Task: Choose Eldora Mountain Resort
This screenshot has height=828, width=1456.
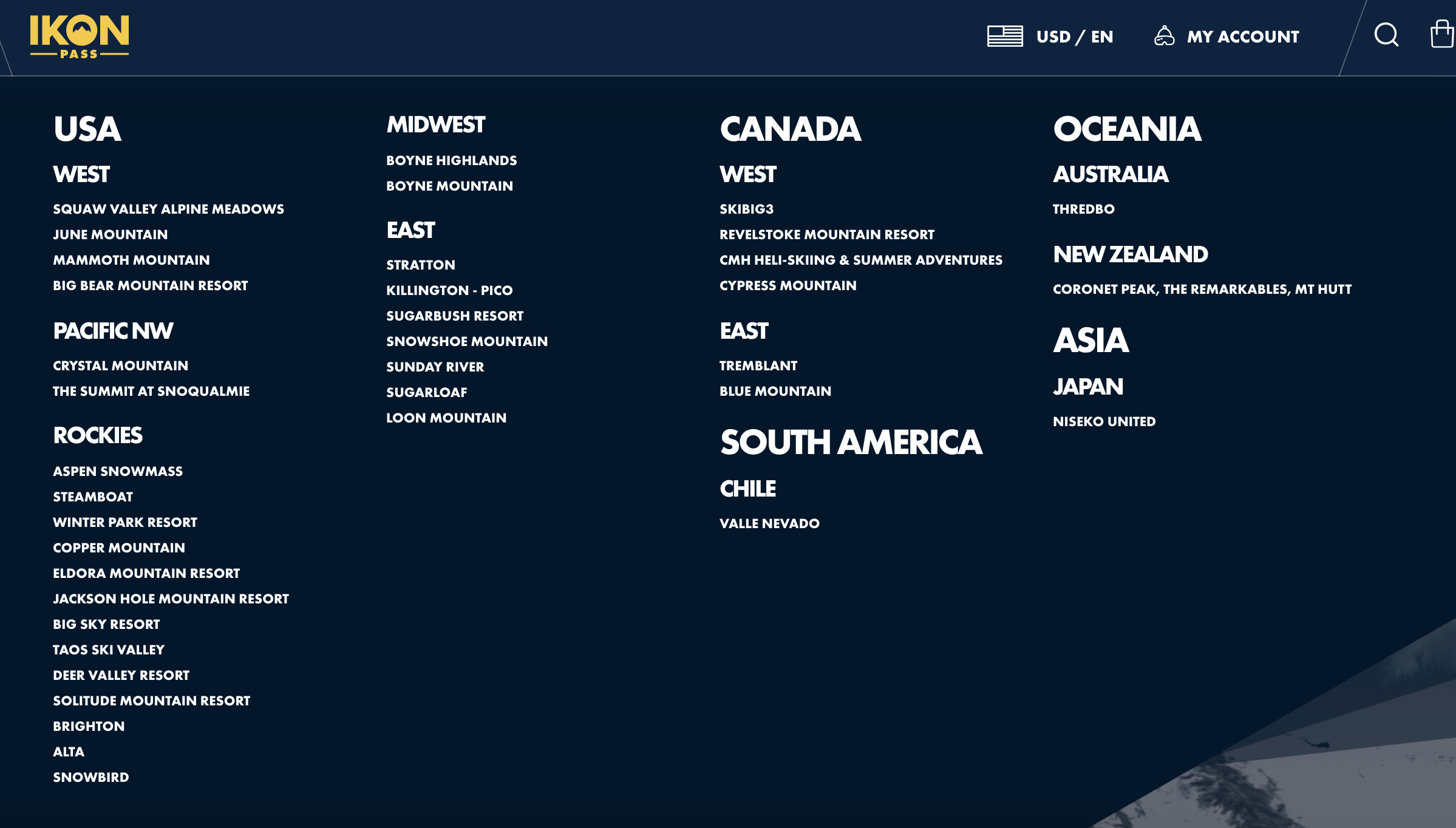Action: [x=146, y=574]
